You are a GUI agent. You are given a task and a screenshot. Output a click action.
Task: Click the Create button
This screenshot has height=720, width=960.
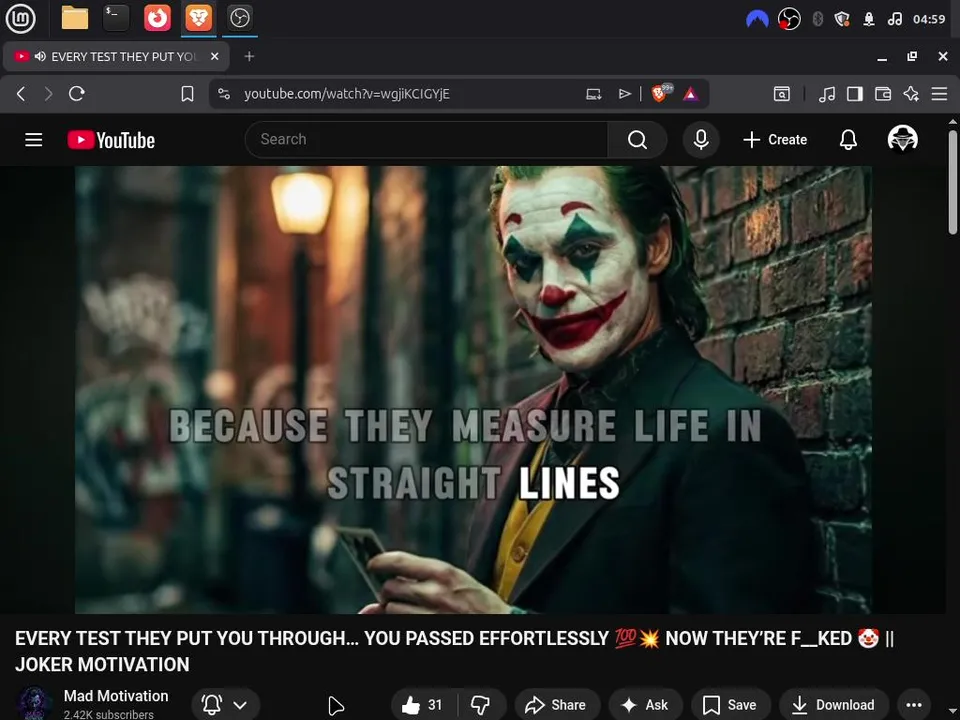(775, 140)
